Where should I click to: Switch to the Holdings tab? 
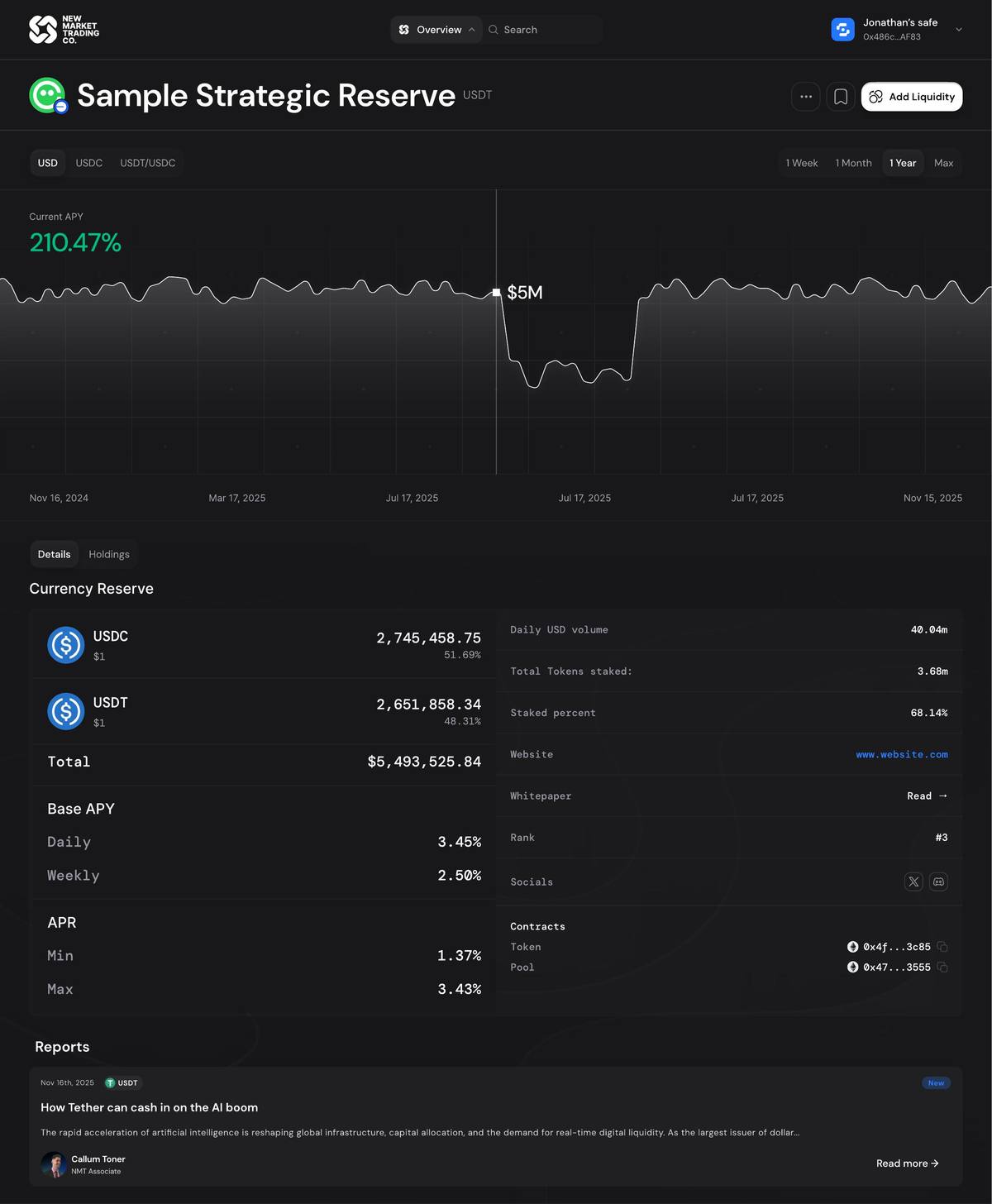click(x=109, y=554)
